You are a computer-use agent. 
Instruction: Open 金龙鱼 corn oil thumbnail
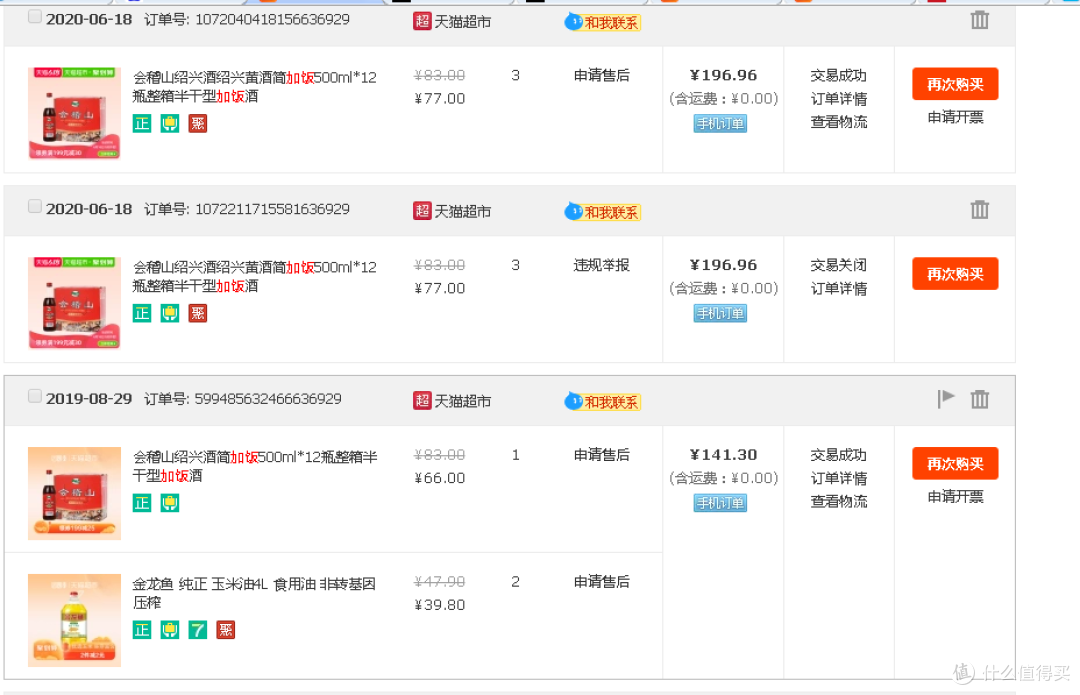click(74, 620)
